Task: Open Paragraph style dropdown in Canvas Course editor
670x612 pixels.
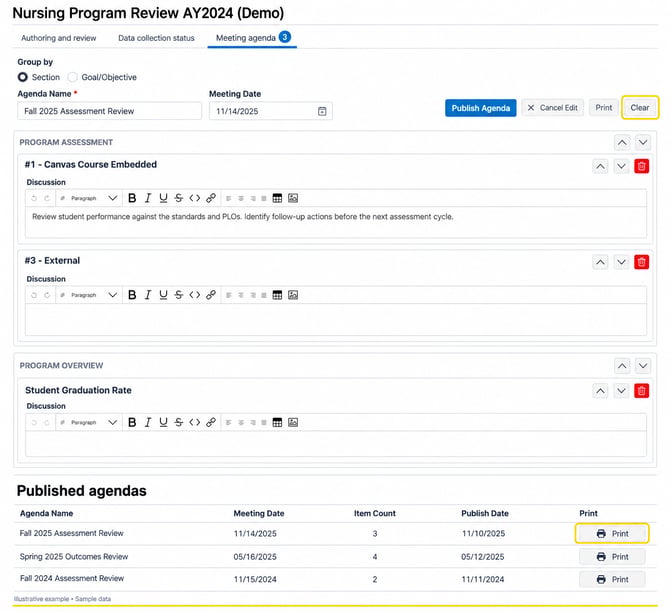Action: pos(89,198)
